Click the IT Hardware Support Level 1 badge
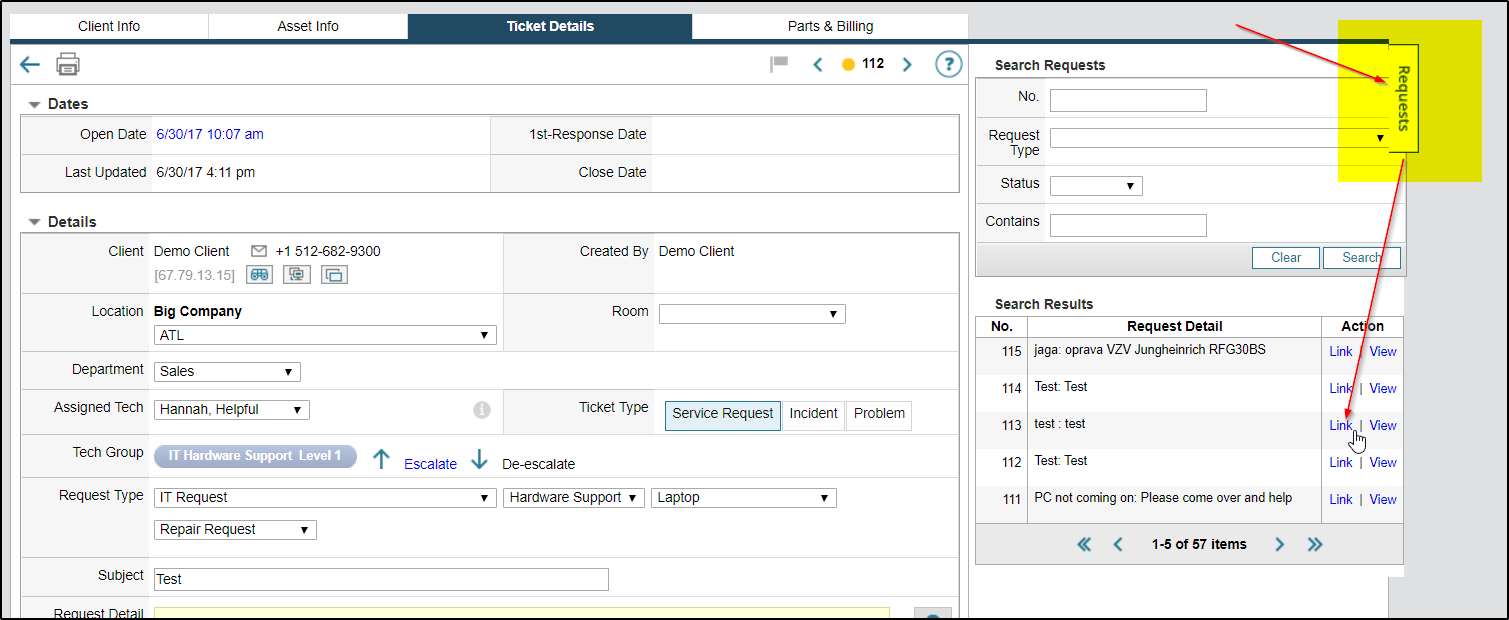Screen dimensions: 1509x620 coord(255,456)
